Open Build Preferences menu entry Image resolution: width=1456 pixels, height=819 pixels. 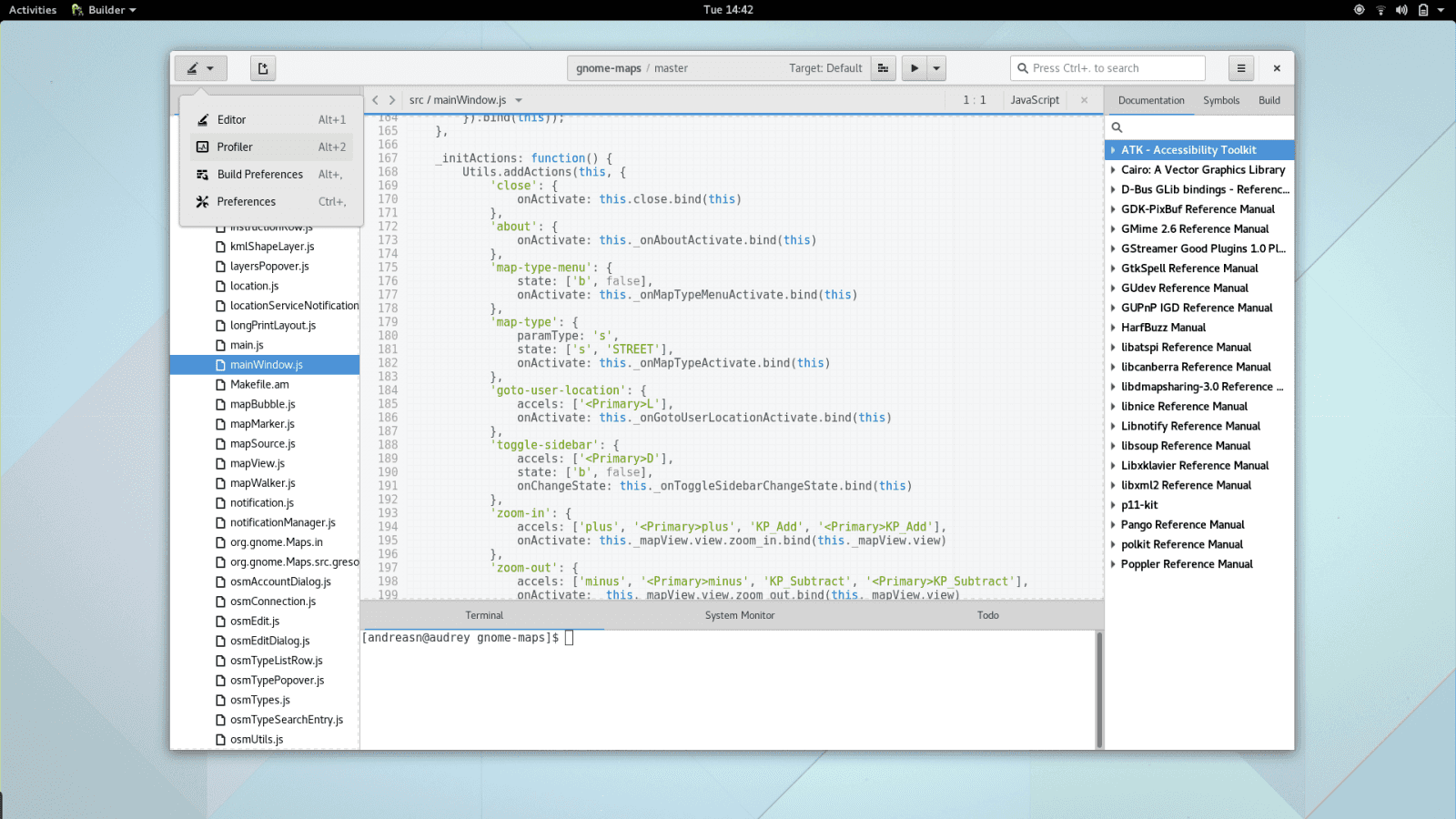tap(272, 174)
